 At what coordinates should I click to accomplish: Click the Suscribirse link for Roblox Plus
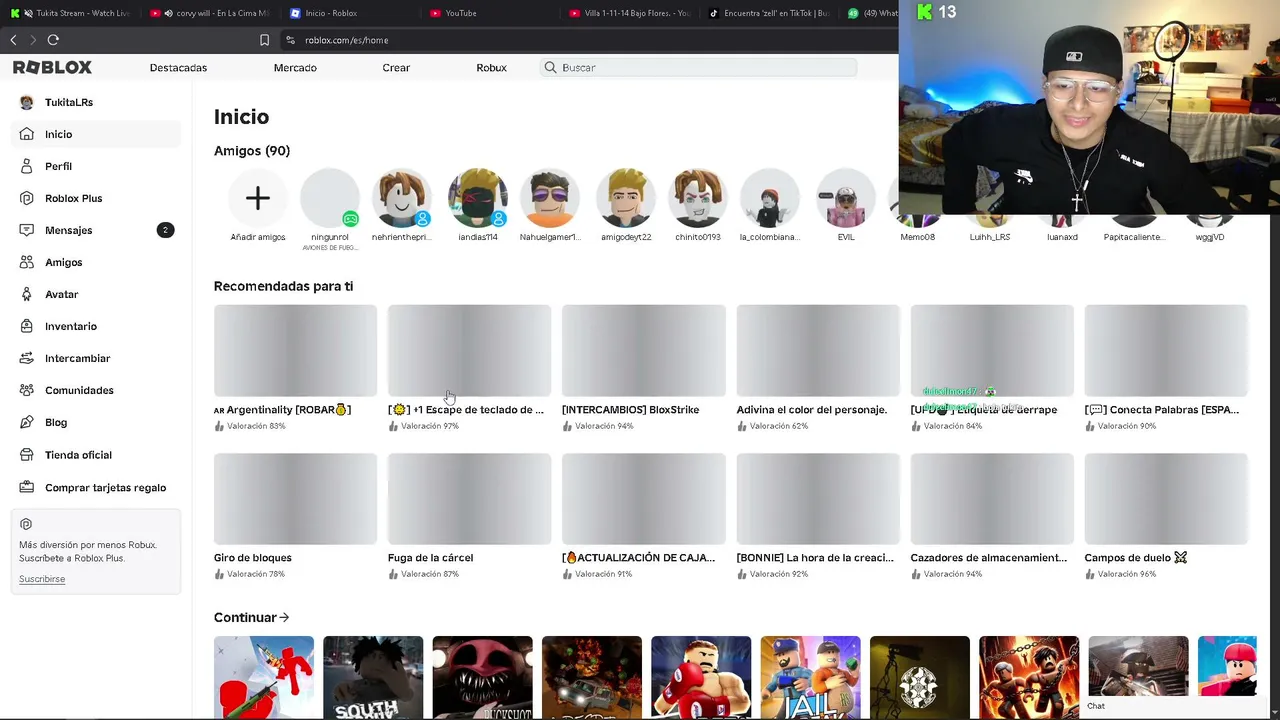[x=42, y=579]
